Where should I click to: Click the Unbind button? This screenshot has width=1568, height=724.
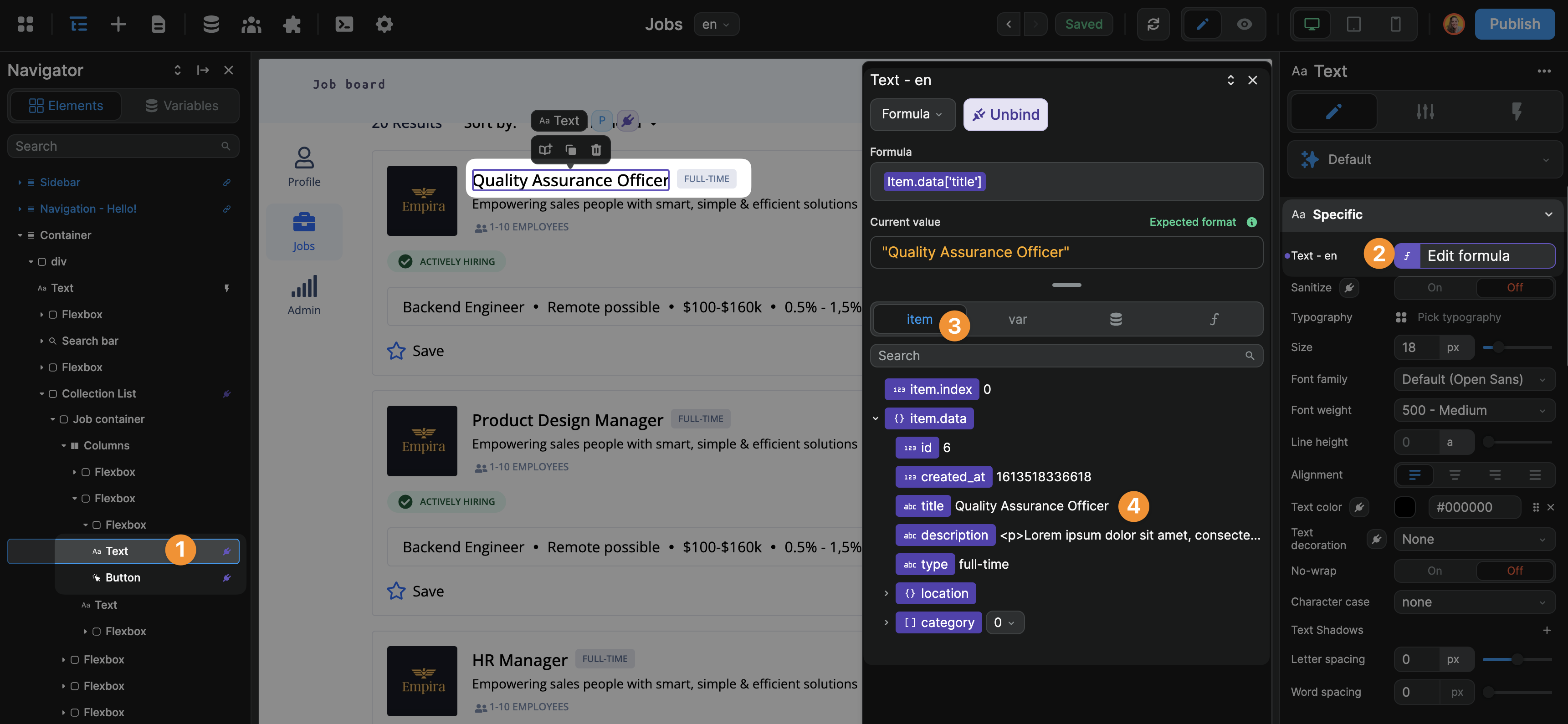point(1005,114)
